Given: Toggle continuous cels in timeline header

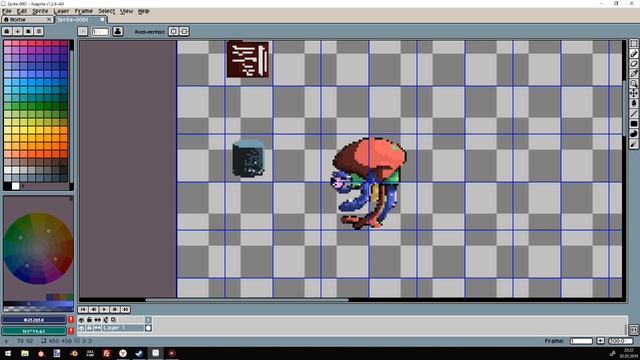Looking at the screenshot, I should pyautogui.click(x=98, y=320).
